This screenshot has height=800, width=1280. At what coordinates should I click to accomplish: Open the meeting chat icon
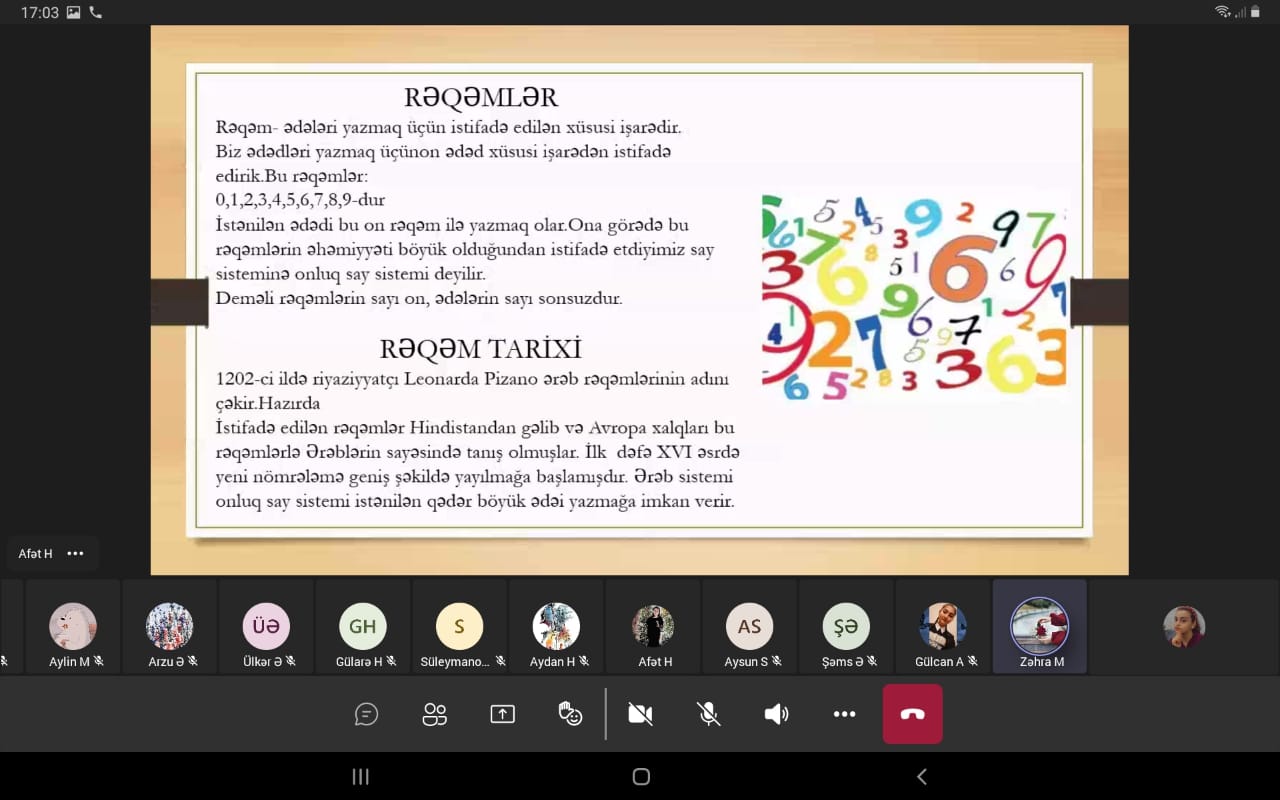click(x=367, y=714)
